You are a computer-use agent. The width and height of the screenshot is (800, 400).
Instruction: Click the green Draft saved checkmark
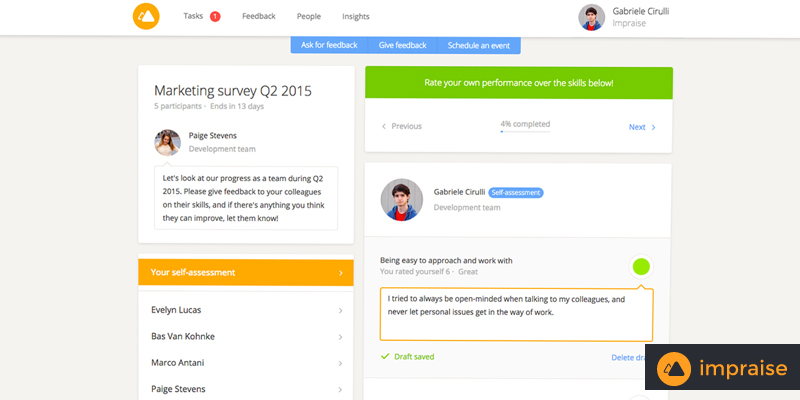tap(385, 356)
